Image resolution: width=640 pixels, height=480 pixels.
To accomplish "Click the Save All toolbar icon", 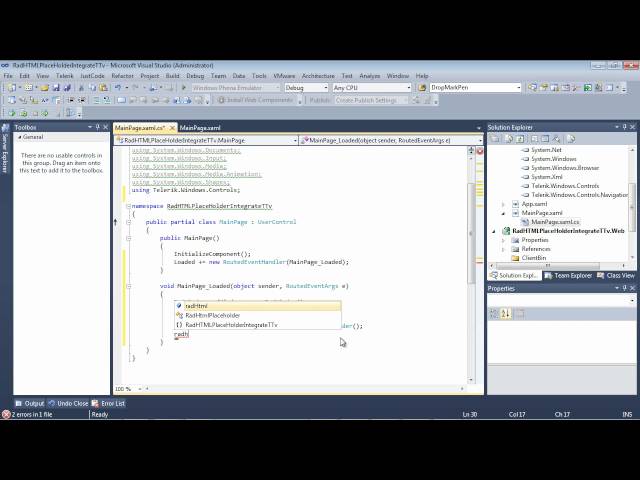I will pos(67,88).
